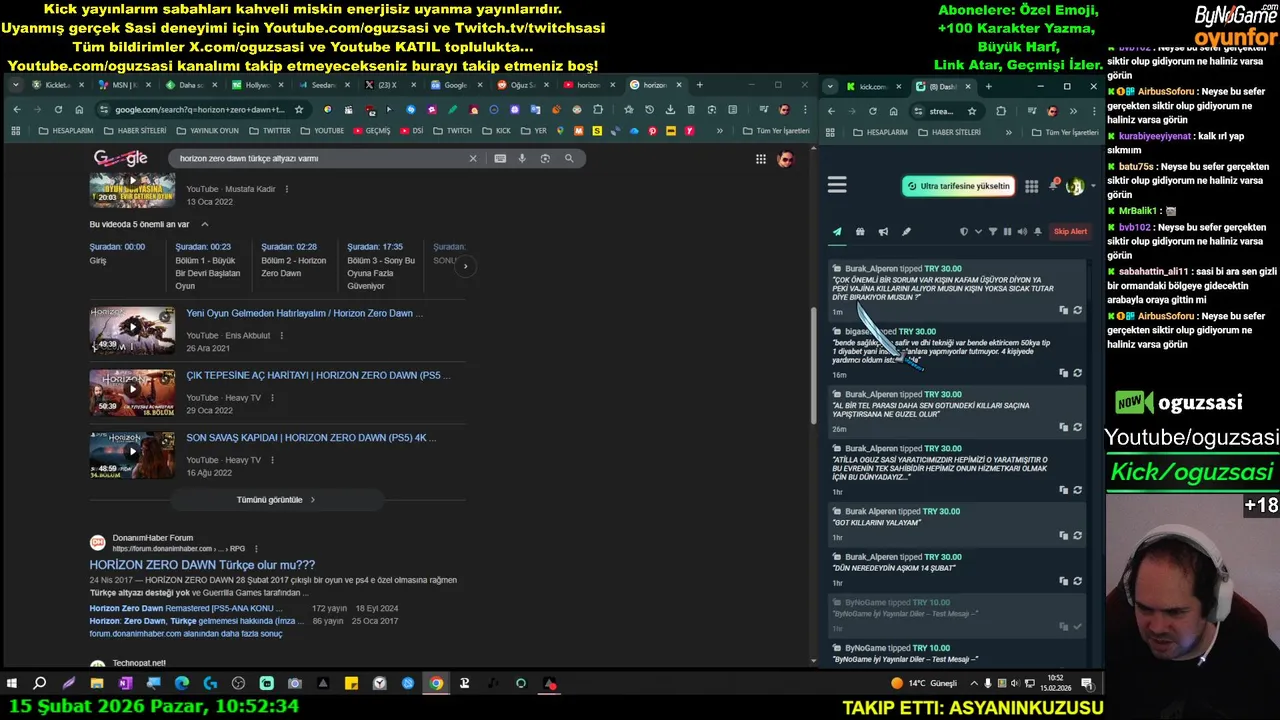This screenshot has width=1280, height=720.
Task: Toggle the shield moderation icon
Action: coord(964,232)
